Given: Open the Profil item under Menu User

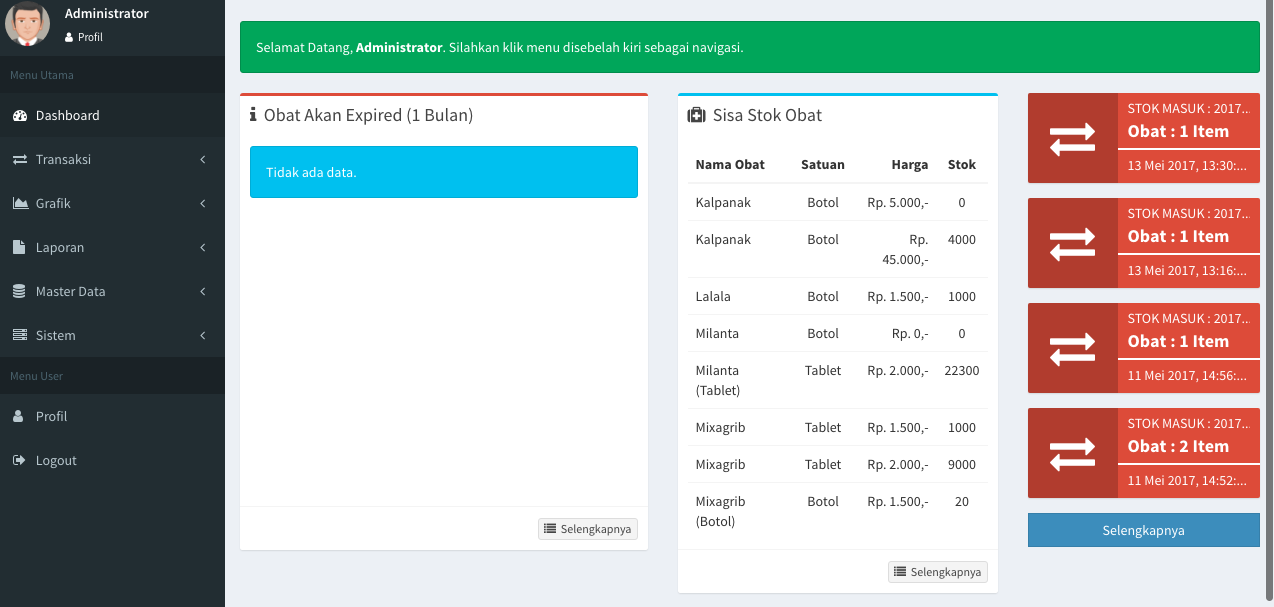Looking at the screenshot, I should point(51,417).
